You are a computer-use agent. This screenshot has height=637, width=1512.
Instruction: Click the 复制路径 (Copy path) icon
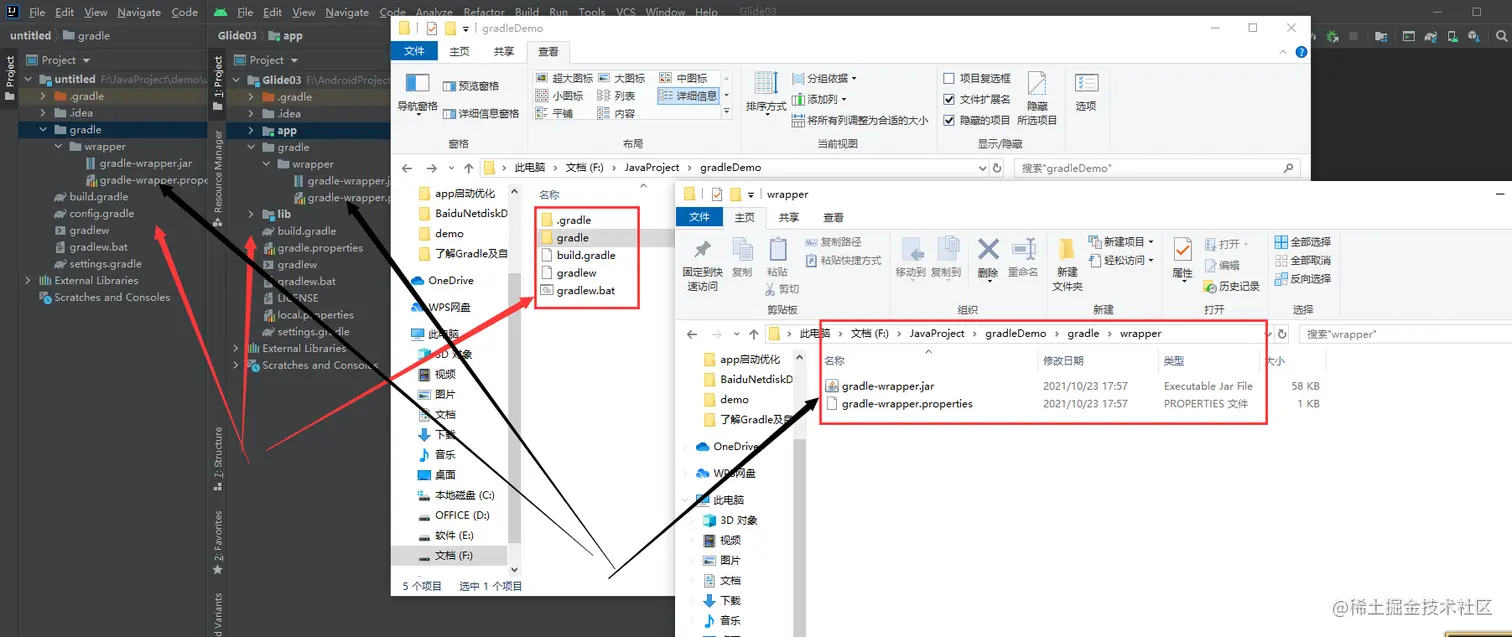838,244
